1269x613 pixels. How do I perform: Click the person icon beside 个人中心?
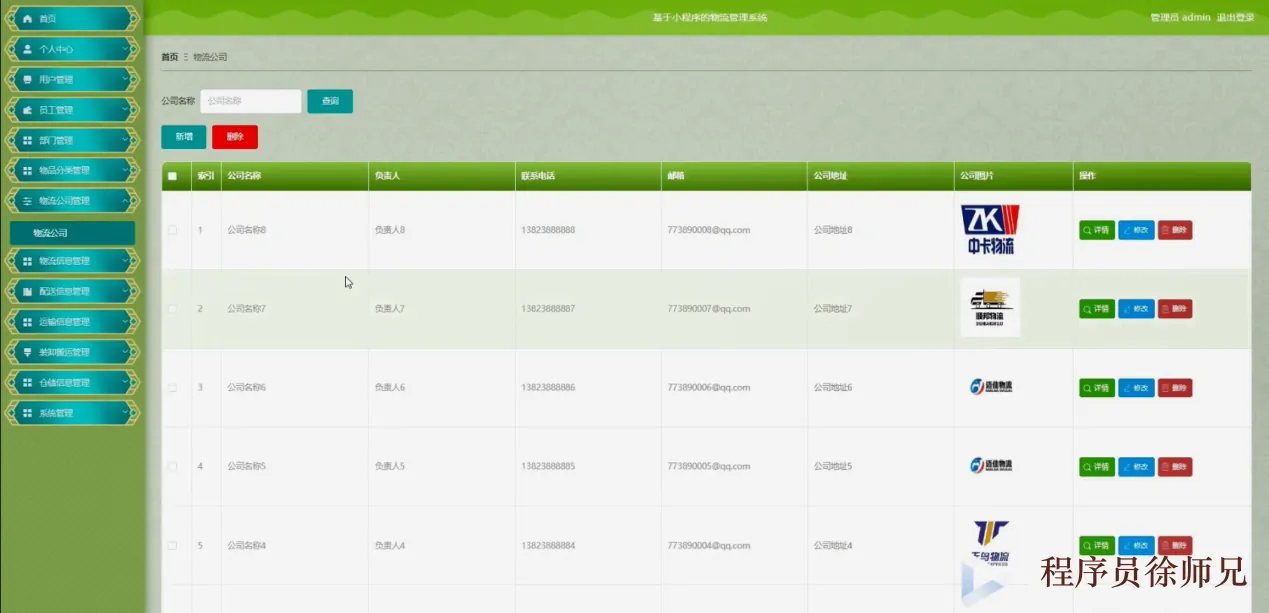click(28, 49)
